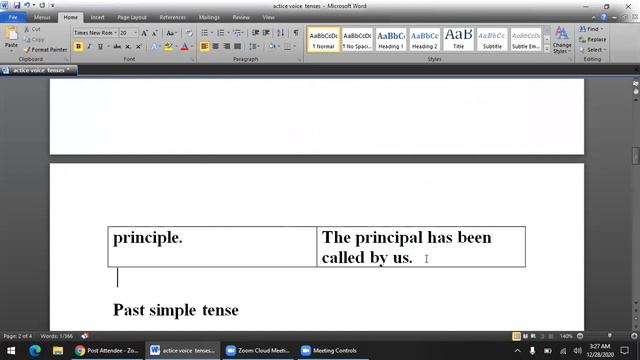The image size is (640, 360).
Task: Open Word Help question mark
Action: [604, 17]
